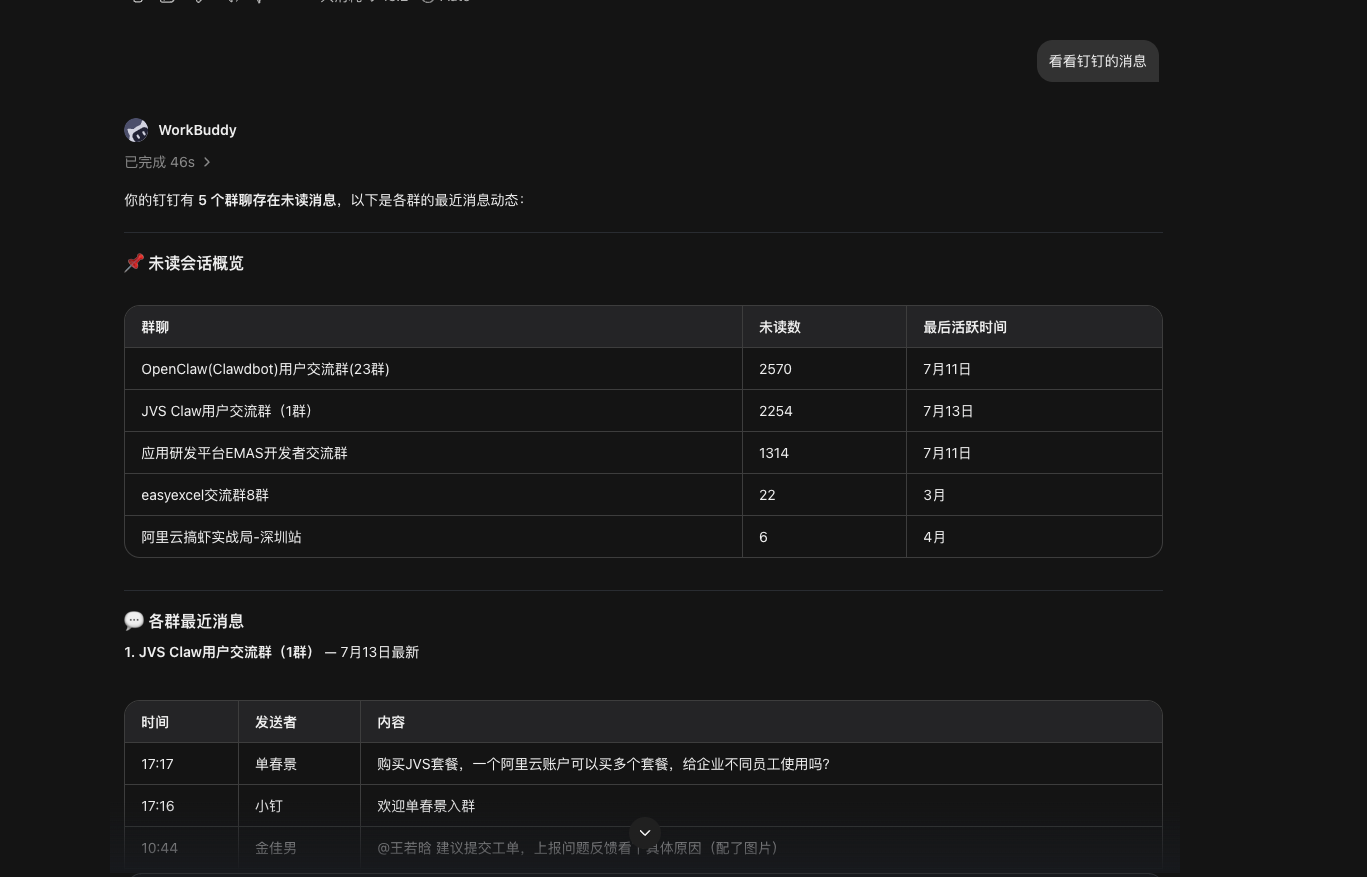Click the 各群最近消息 heading text
Viewport: 1367px width, 877px height.
[196, 621]
